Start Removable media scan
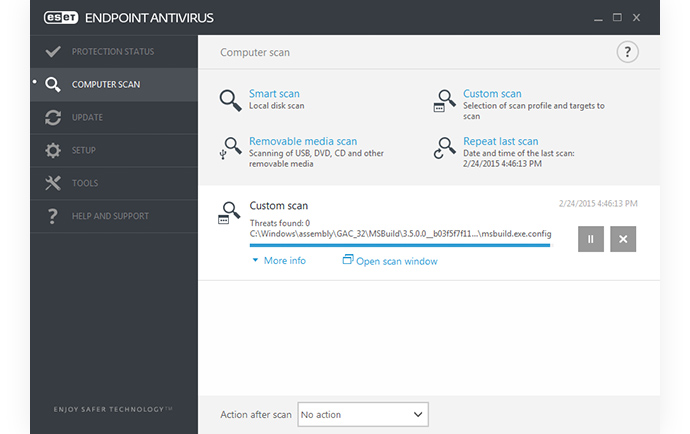690x434 pixels. (303, 141)
